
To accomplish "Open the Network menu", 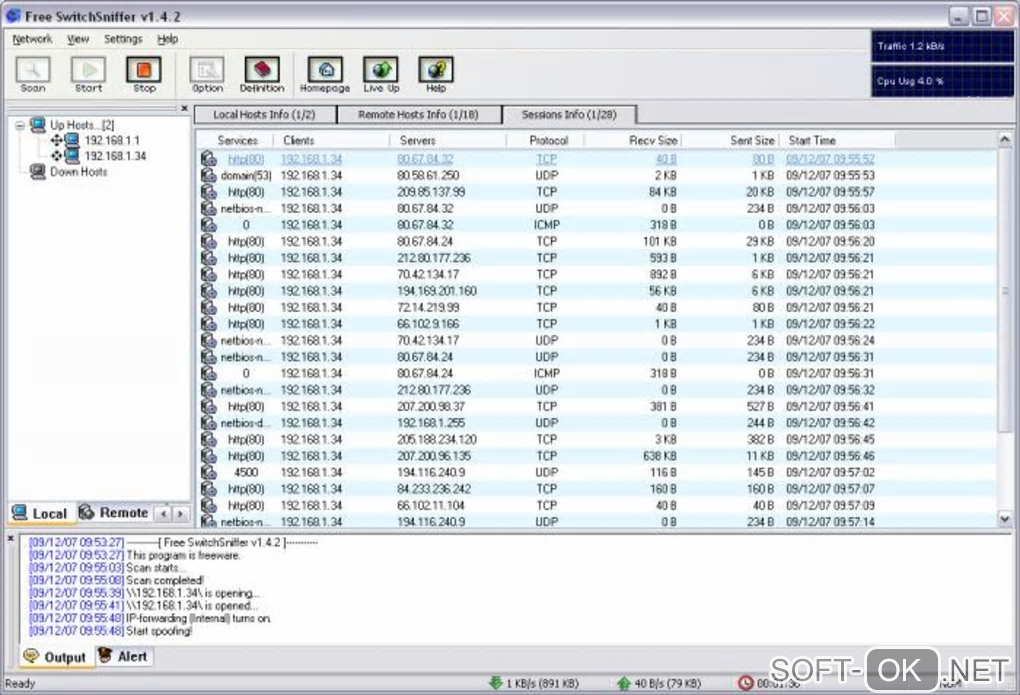I will tap(32, 39).
